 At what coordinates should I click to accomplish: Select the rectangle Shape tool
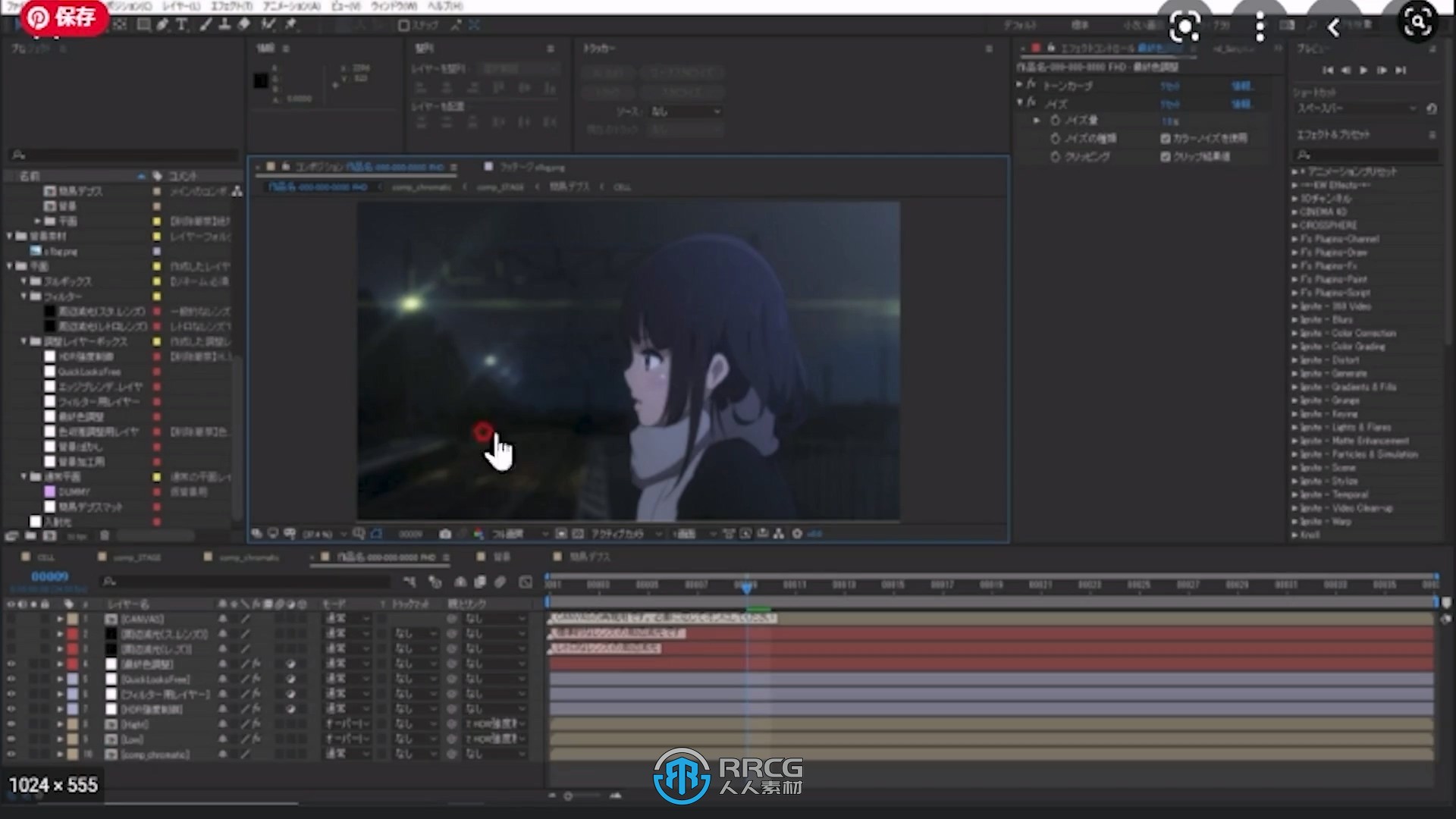(x=143, y=25)
